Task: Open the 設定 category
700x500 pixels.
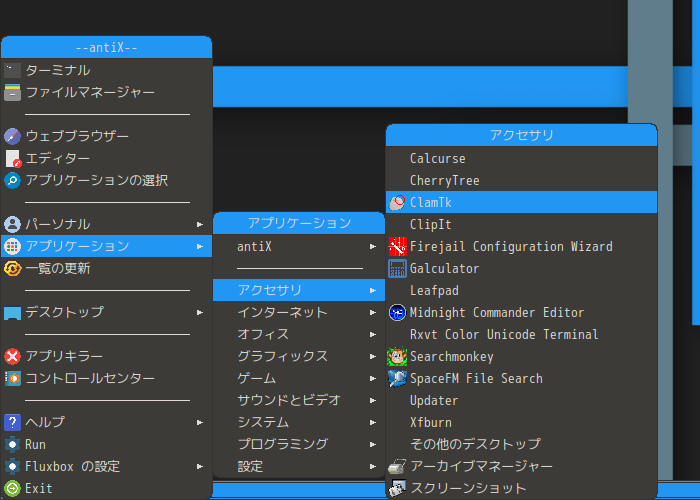Action: click(299, 467)
